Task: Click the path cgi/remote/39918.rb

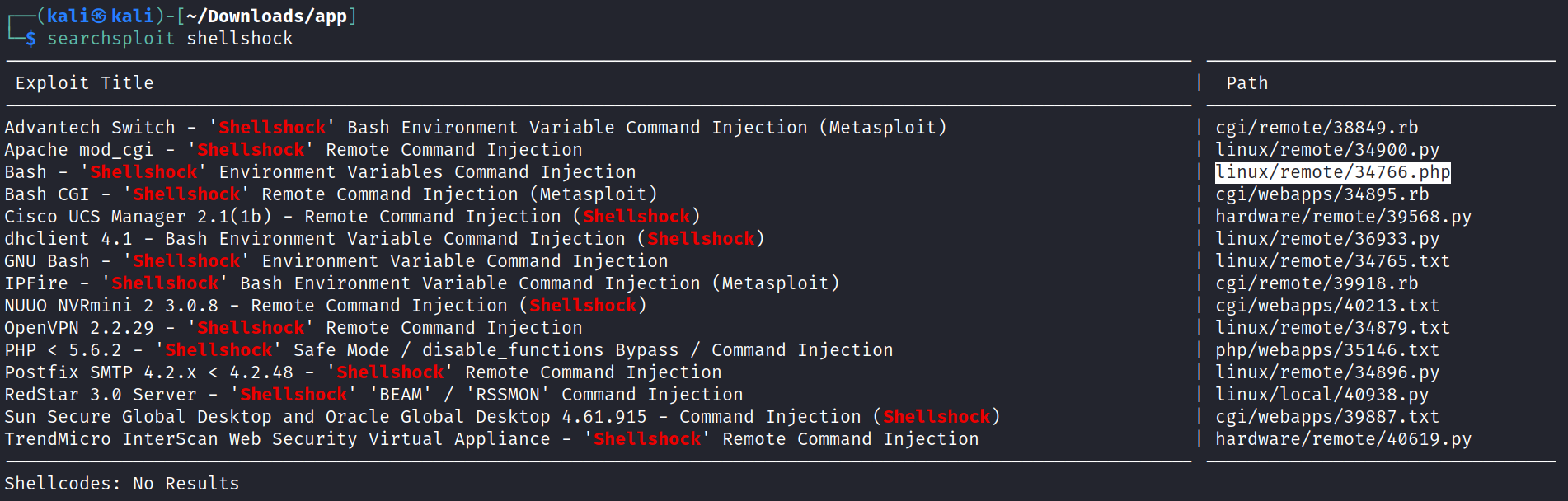Action: (1317, 283)
